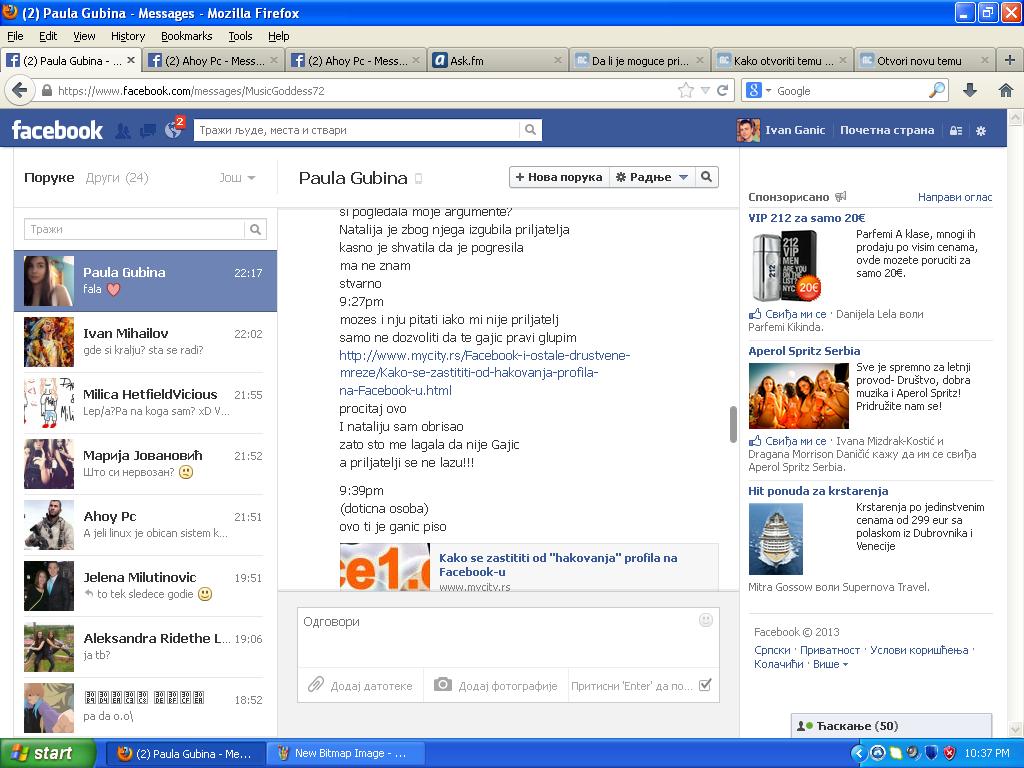Click Услови коришћења footer link
The height and width of the screenshot is (768, 1024).
click(919, 650)
